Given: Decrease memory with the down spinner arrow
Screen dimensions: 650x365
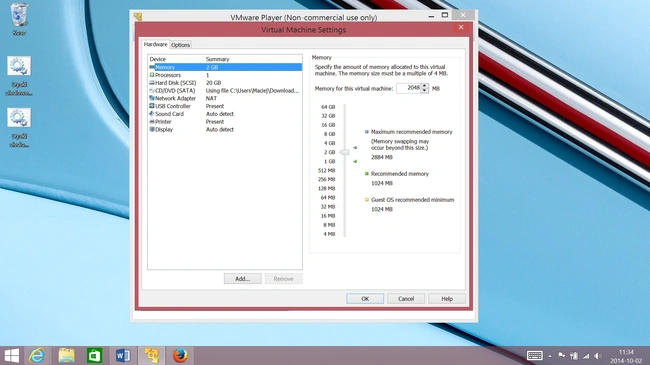Looking at the screenshot, I should (x=424, y=90).
